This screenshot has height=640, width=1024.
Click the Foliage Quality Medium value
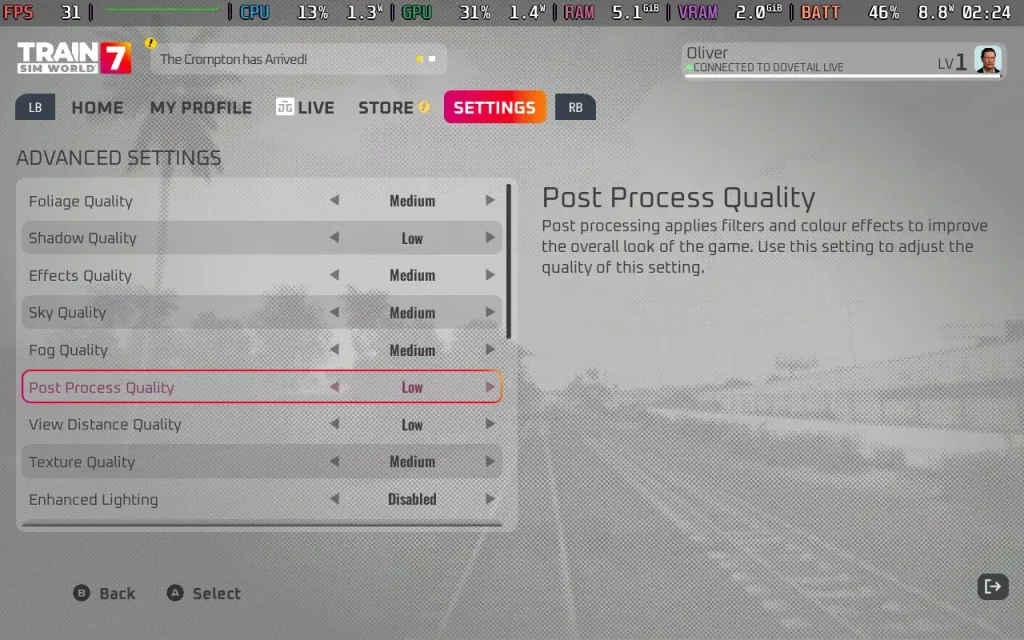click(412, 201)
